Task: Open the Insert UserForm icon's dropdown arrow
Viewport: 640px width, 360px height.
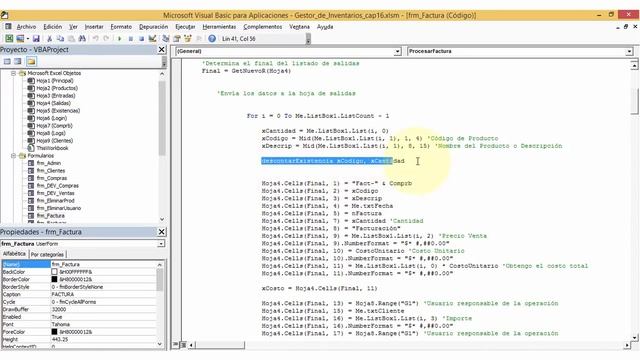Action: tap(27, 38)
